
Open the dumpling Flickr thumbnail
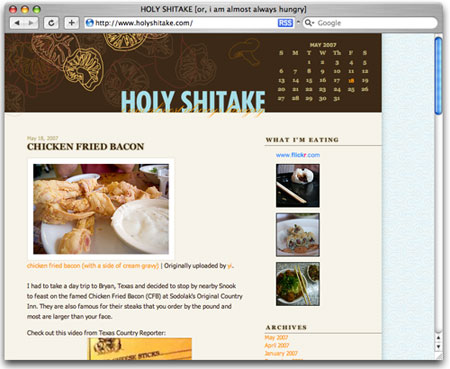pos(298,186)
